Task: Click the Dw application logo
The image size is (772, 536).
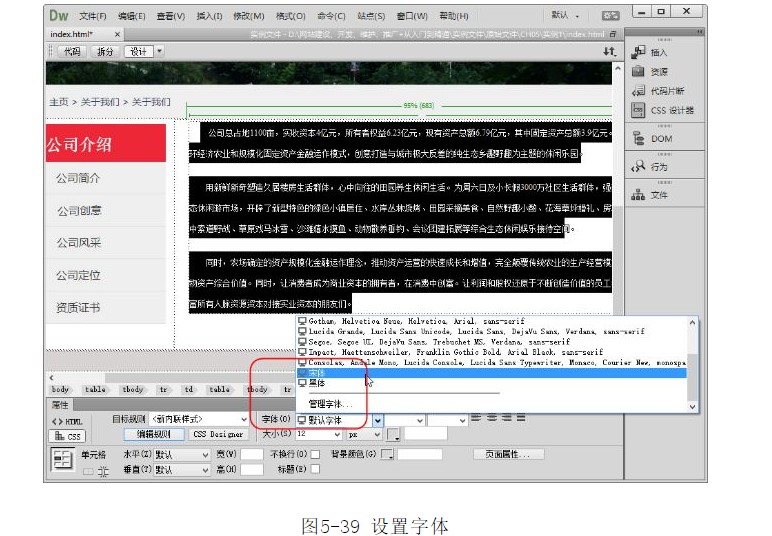Action: click(x=60, y=15)
